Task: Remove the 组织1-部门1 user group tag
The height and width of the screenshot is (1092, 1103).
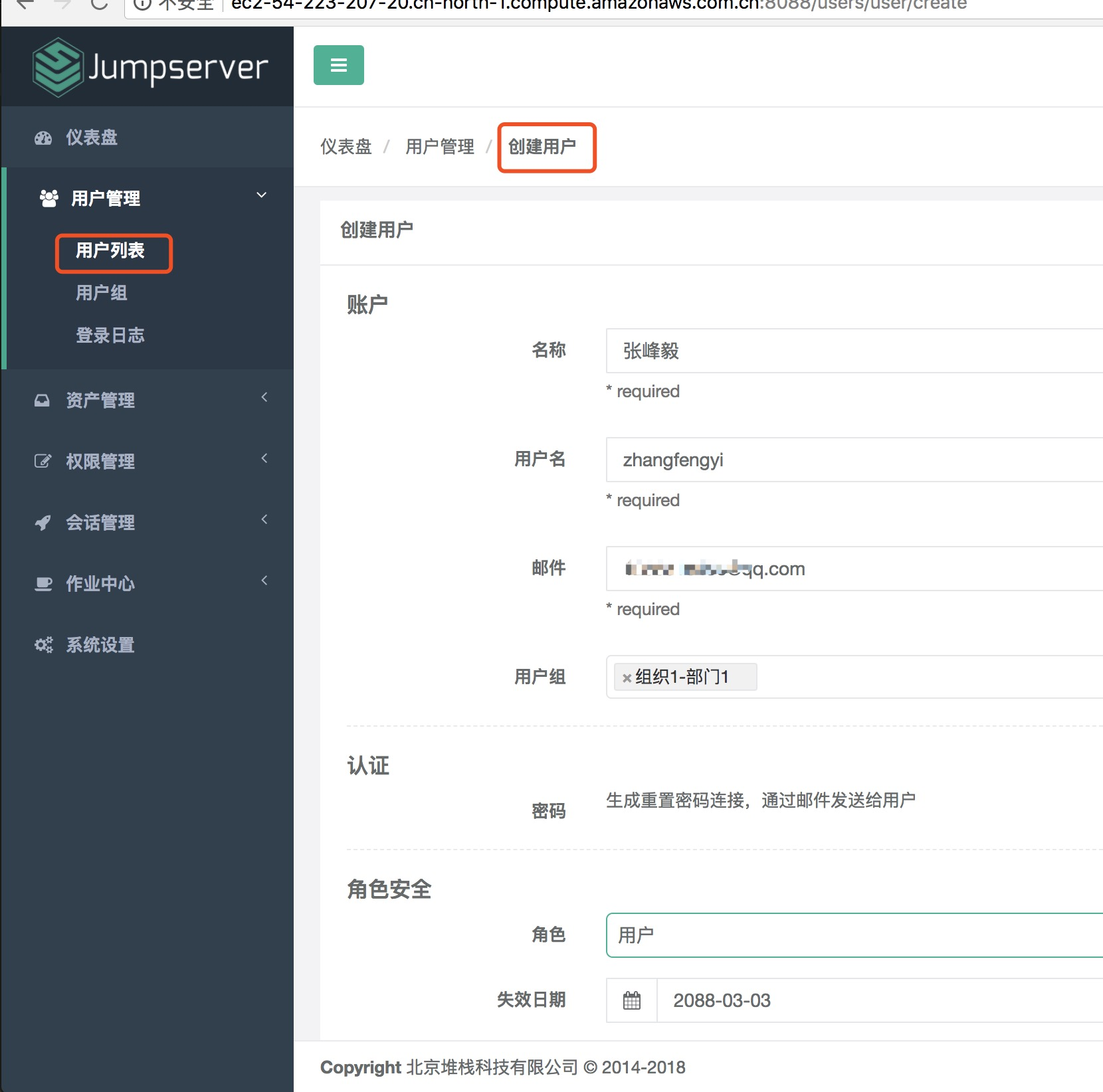Action: click(x=627, y=677)
